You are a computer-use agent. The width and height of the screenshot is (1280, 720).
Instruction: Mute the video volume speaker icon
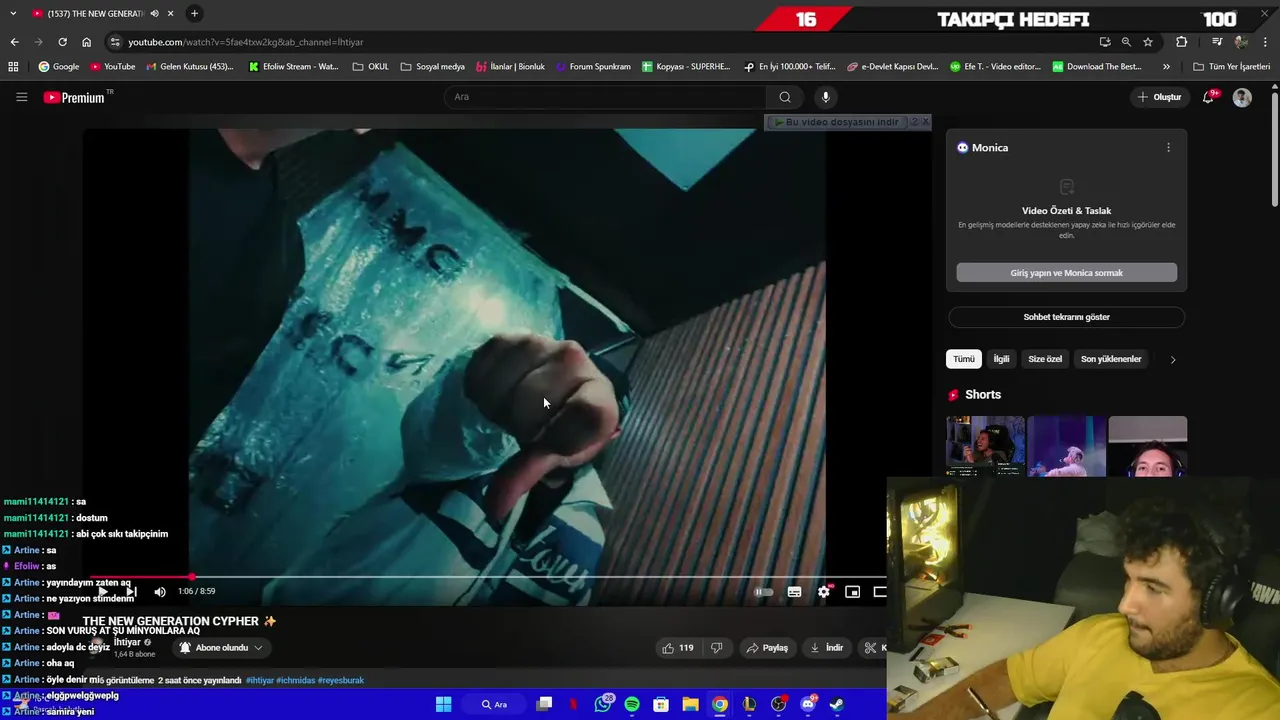click(x=160, y=591)
